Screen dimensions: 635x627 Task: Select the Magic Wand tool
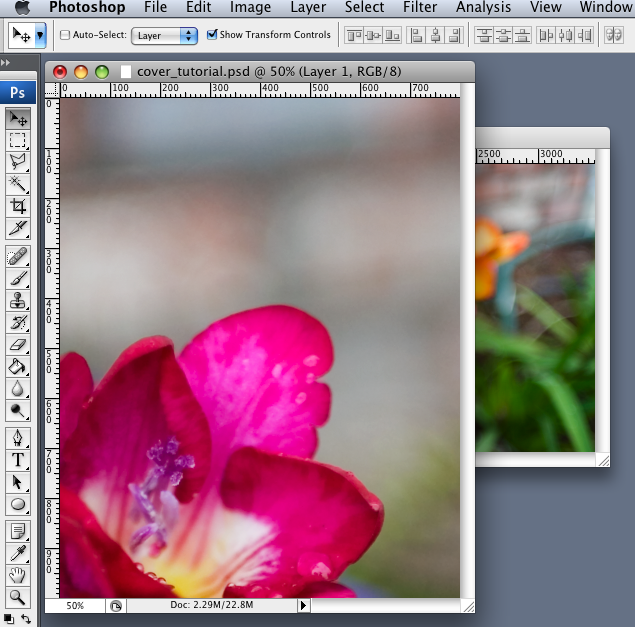pyautogui.click(x=18, y=184)
